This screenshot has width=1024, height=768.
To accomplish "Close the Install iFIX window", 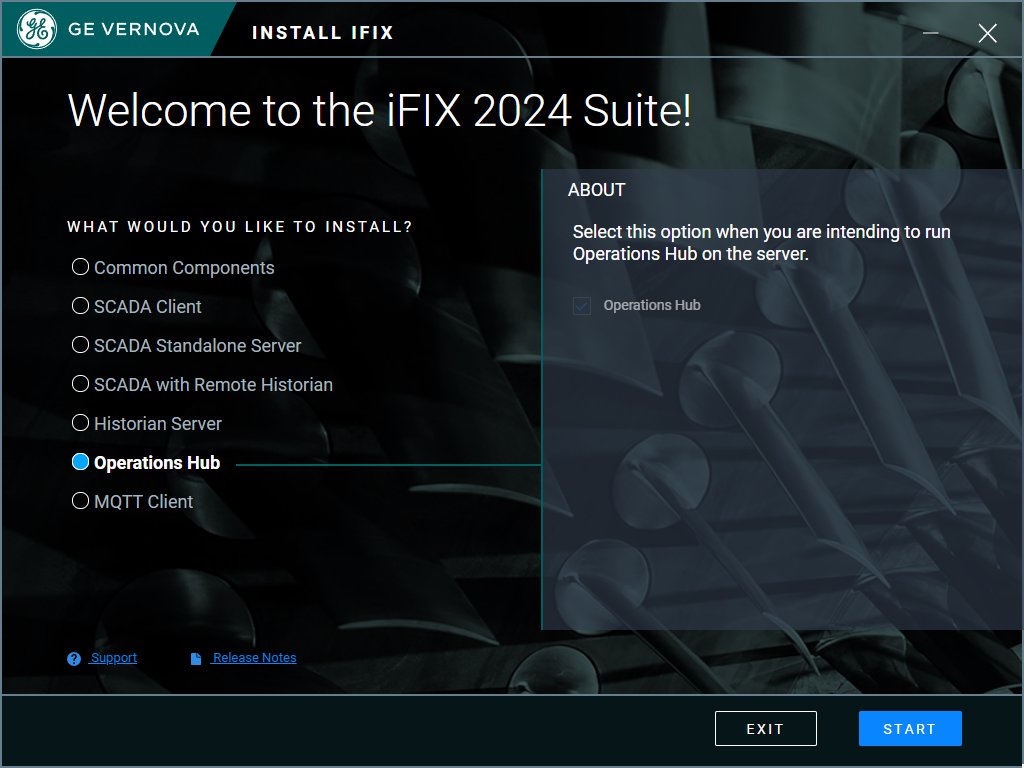I will coord(987,33).
